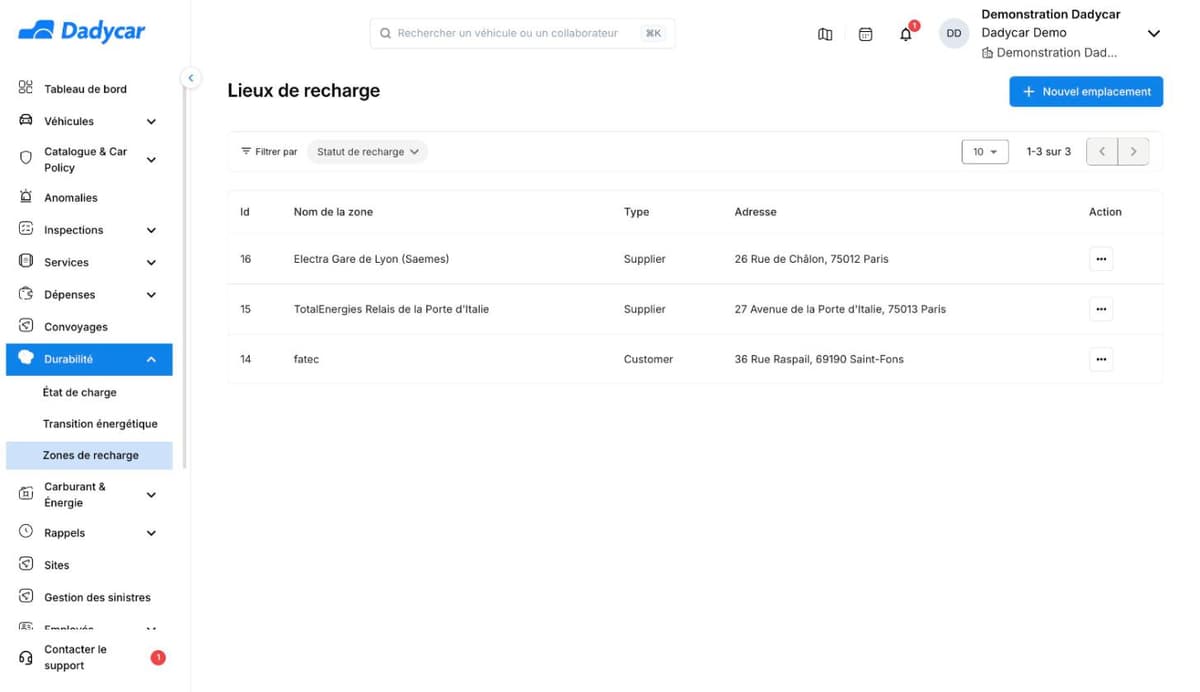Click the Dadycar logo
Viewport: 1200px width, 692px height.
(x=82, y=32)
